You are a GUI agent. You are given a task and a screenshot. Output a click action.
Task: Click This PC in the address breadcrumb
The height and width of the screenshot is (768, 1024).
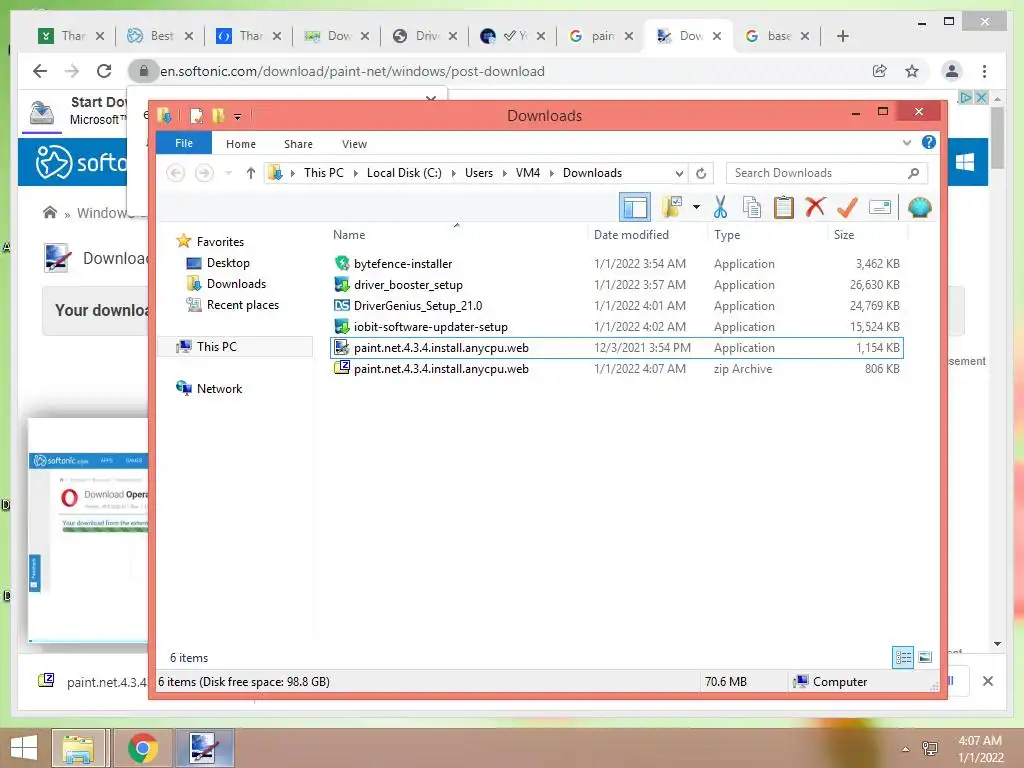pyautogui.click(x=323, y=173)
